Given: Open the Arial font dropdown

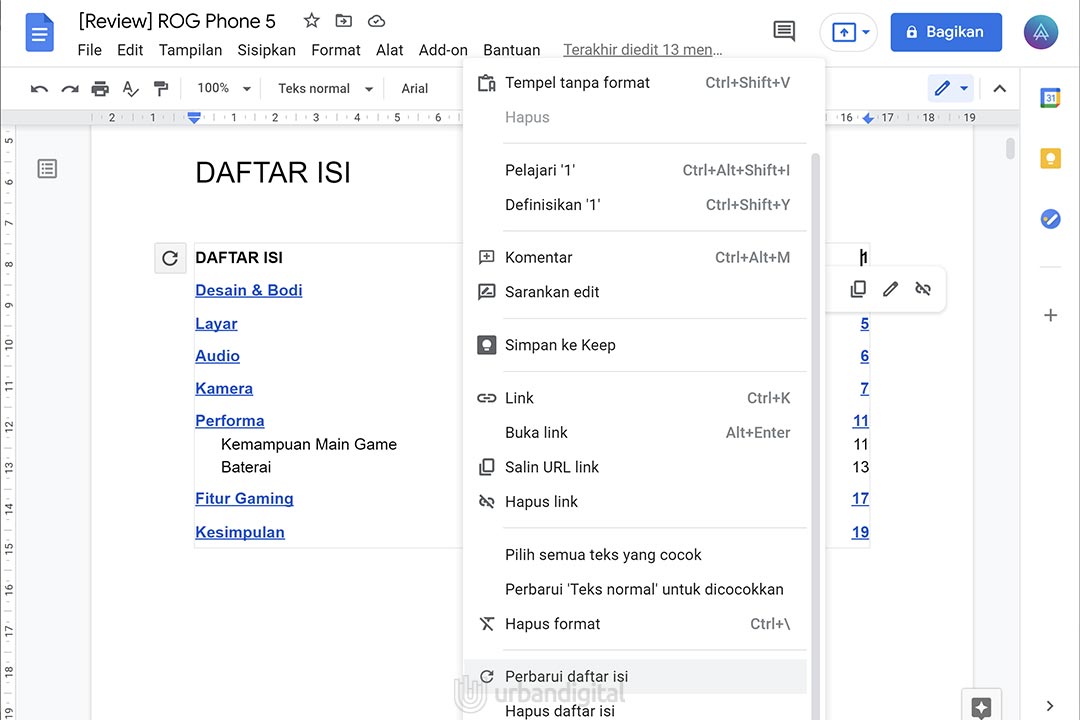Looking at the screenshot, I should pyautogui.click(x=415, y=88).
